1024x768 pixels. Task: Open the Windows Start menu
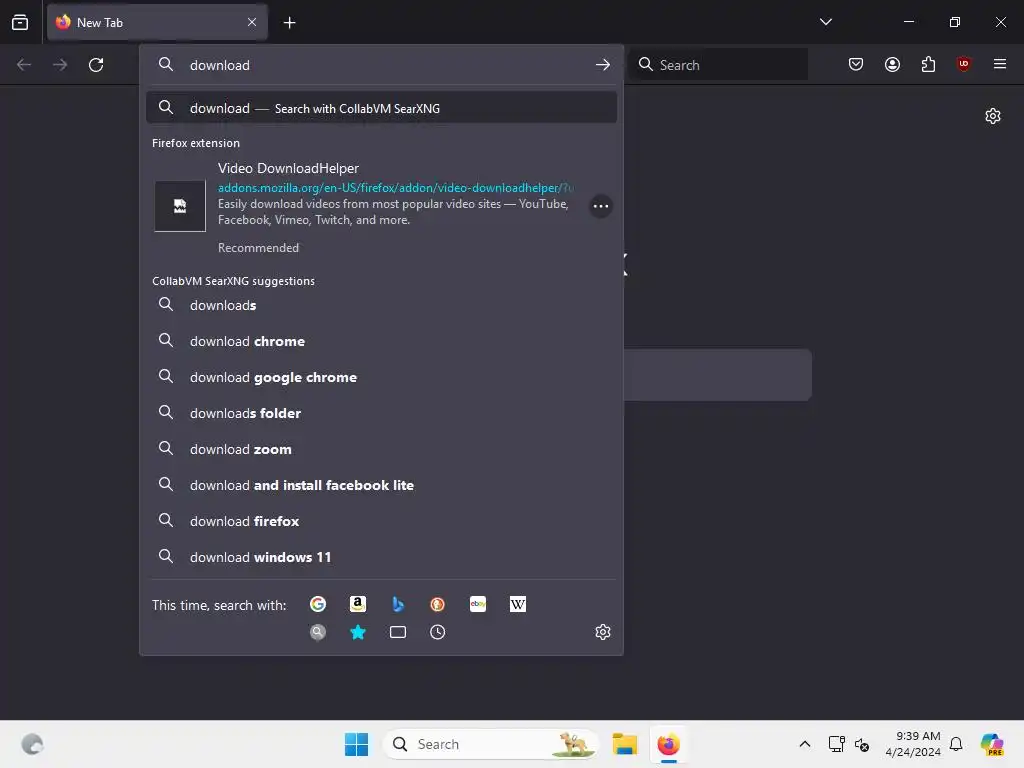357,744
